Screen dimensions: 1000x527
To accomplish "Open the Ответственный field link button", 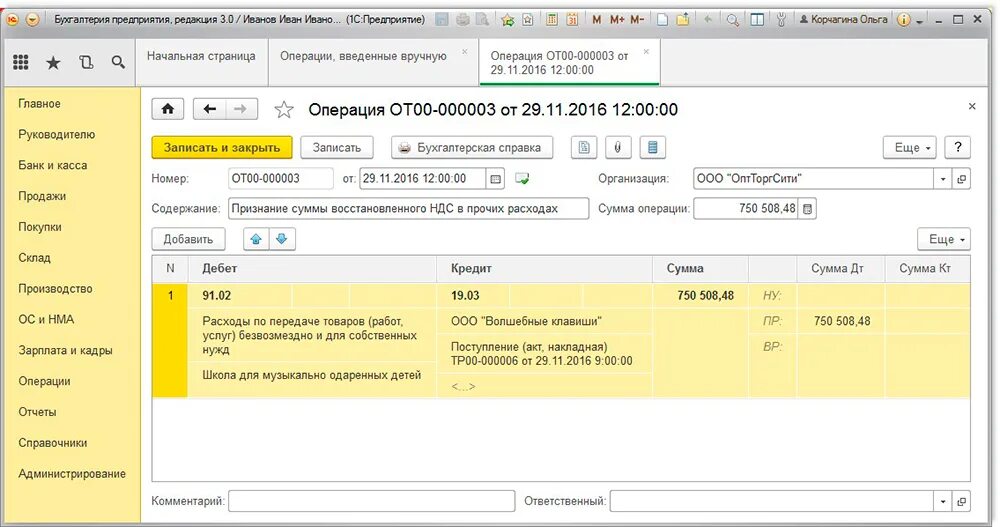I will point(961,501).
